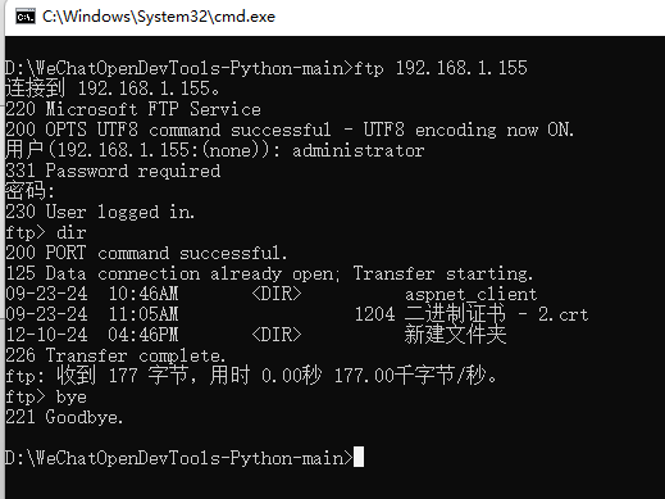This screenshot has width=666, height=499.
Task: Click the 331 Password required line
Action: (112, 171)
